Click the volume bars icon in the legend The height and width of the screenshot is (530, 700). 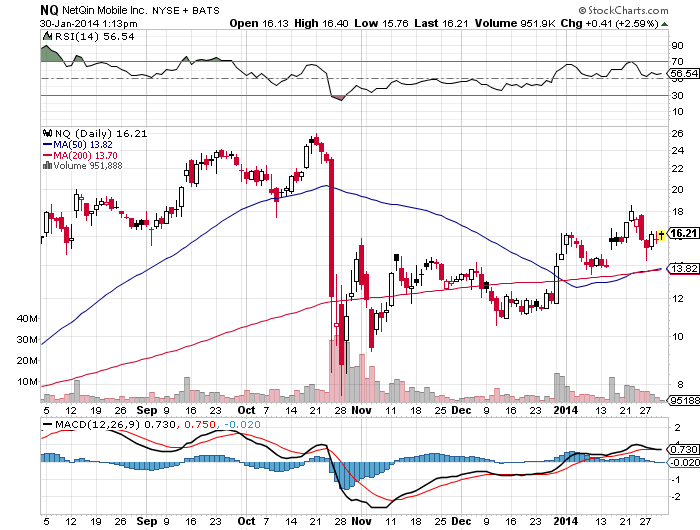tap(47, 166)
